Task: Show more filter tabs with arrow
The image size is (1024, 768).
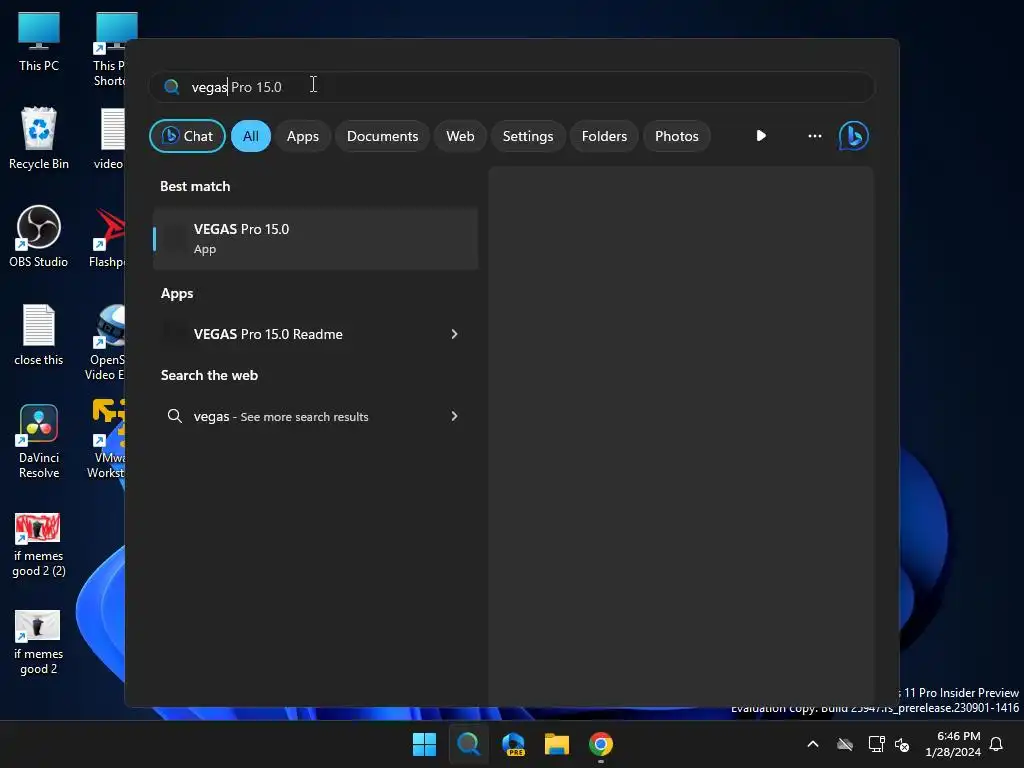Action: (761, 136)
